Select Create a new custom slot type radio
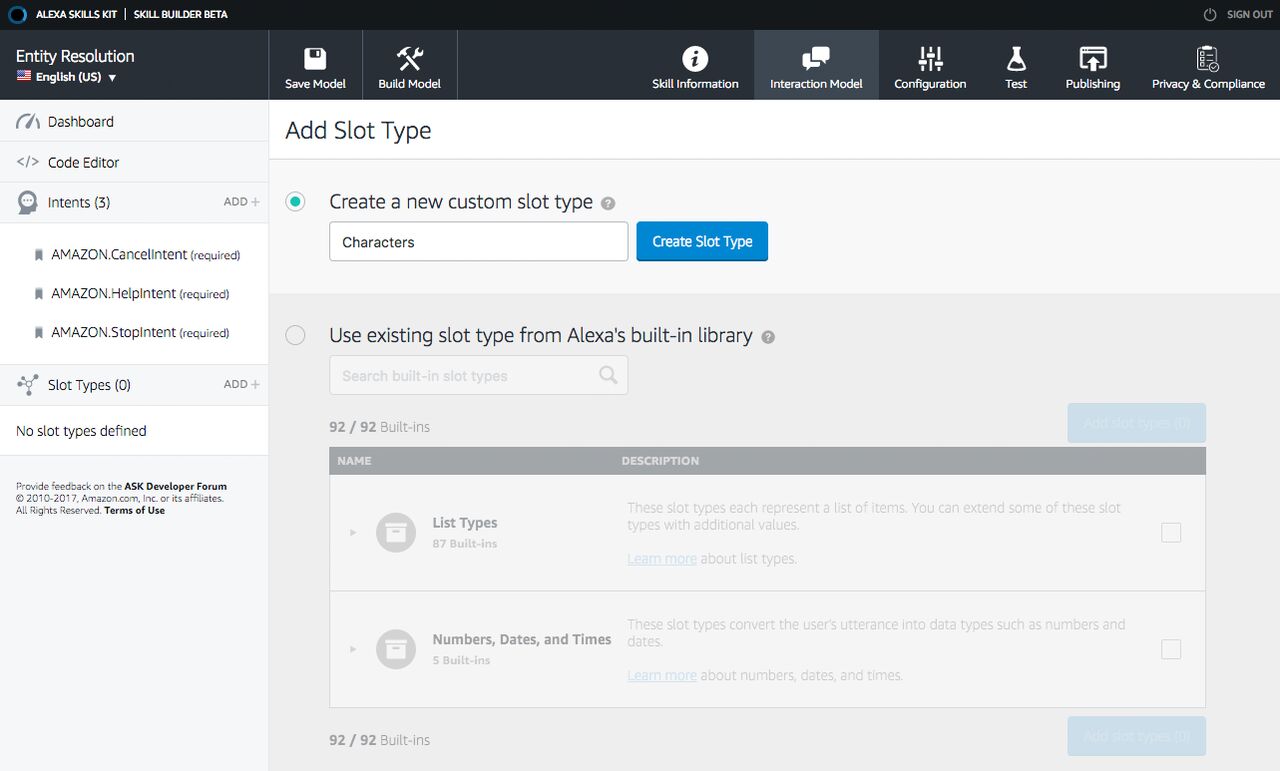This screenshot has height=771, width=1280. coord(295,202)
